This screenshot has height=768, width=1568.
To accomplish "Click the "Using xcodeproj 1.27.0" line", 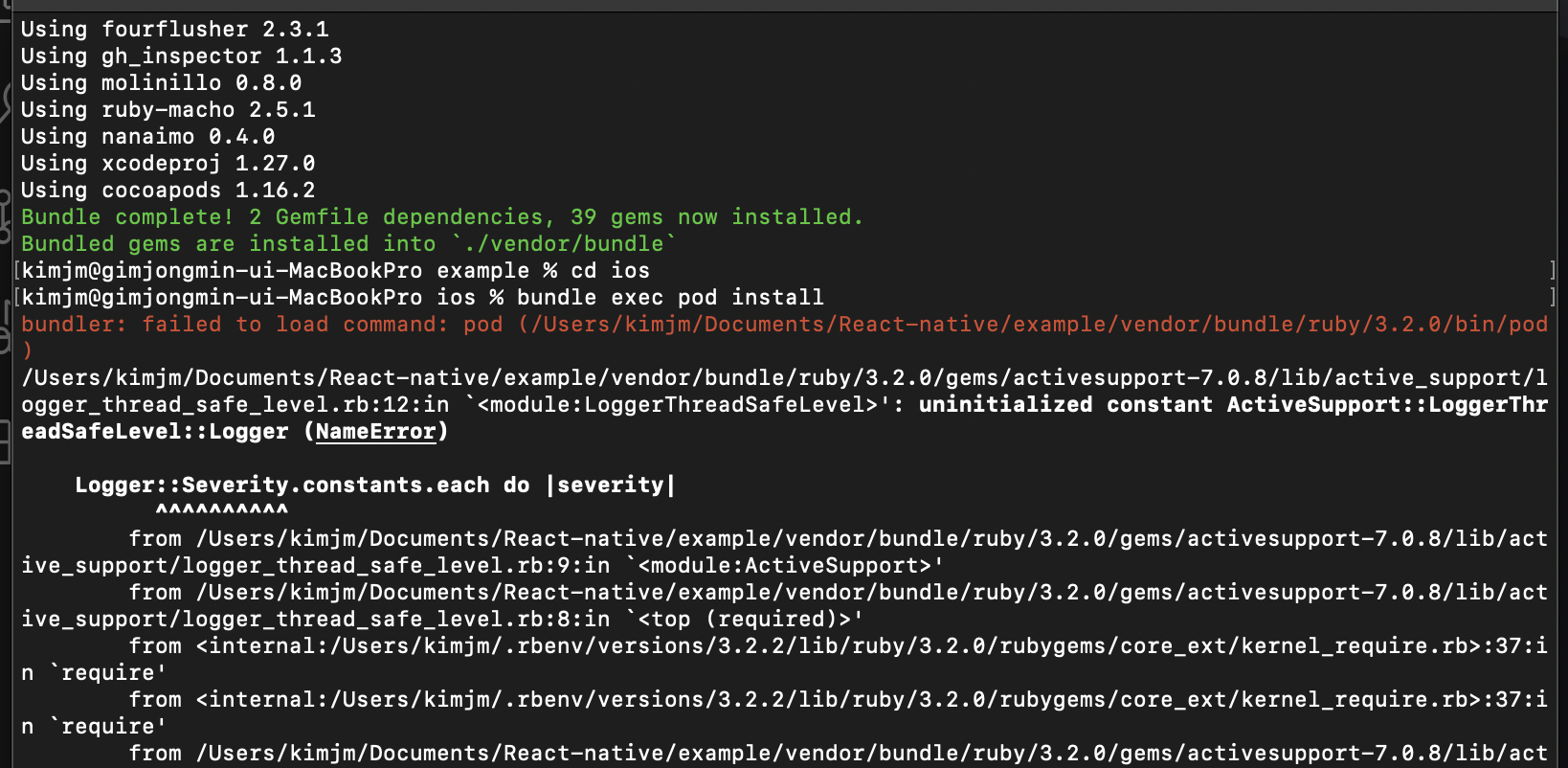I will pos(168,164).
